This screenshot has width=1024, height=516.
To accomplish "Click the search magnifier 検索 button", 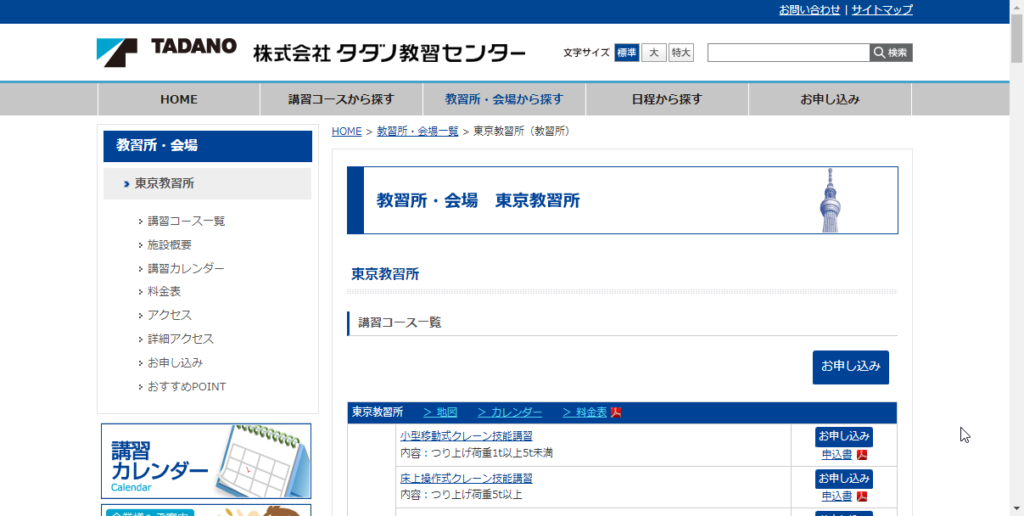I will 891,53.
